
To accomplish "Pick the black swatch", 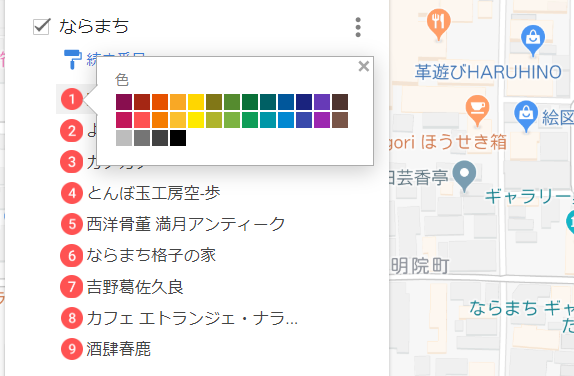I will coord(178,138).
